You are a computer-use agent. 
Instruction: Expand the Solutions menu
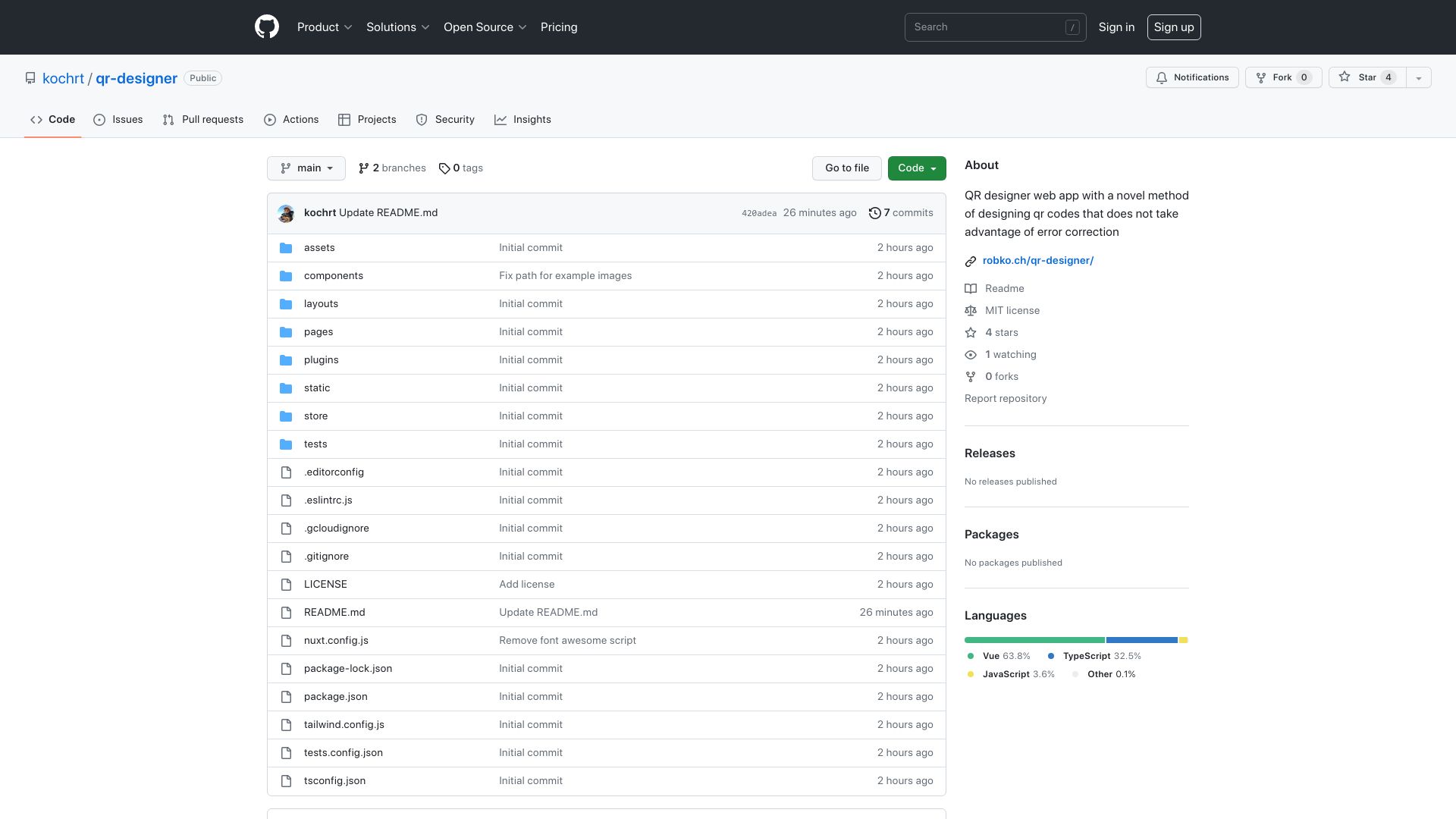(398, 27)
